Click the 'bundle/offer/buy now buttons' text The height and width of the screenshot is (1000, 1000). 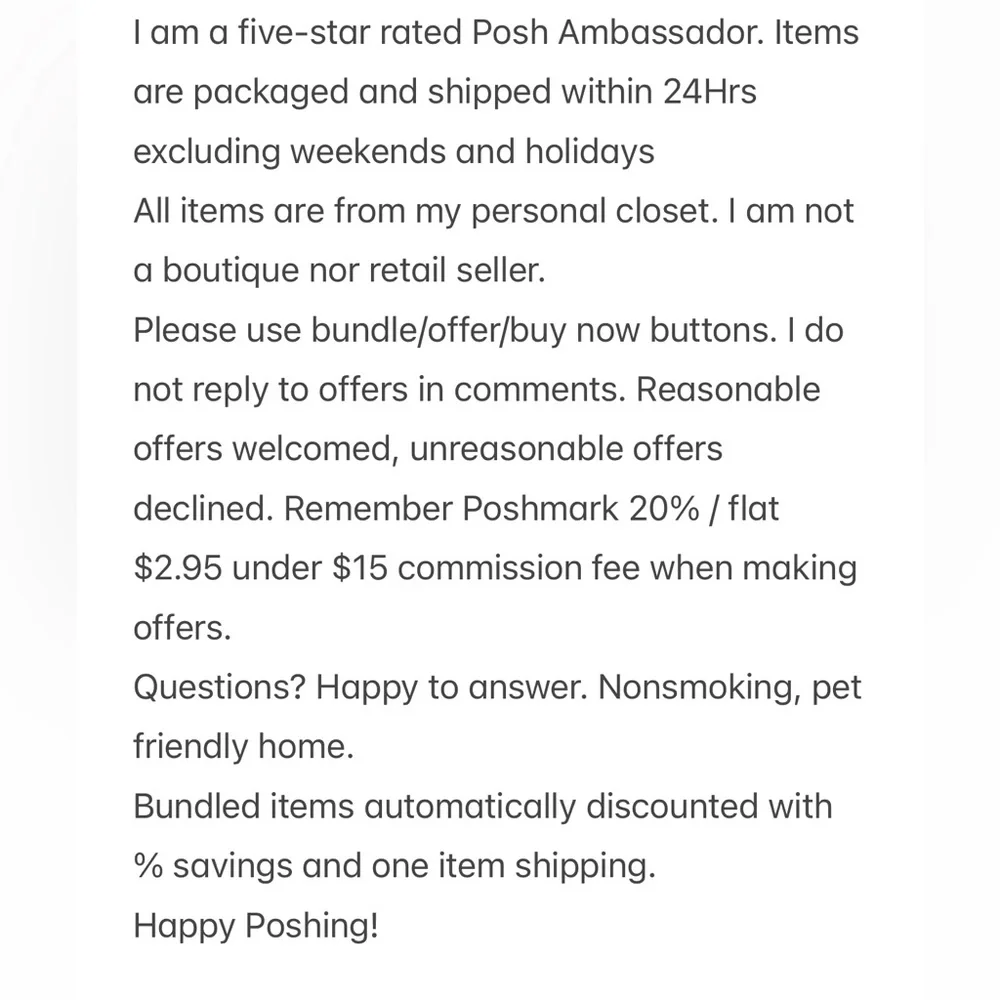pyautogui.click(x=544, y=330)
